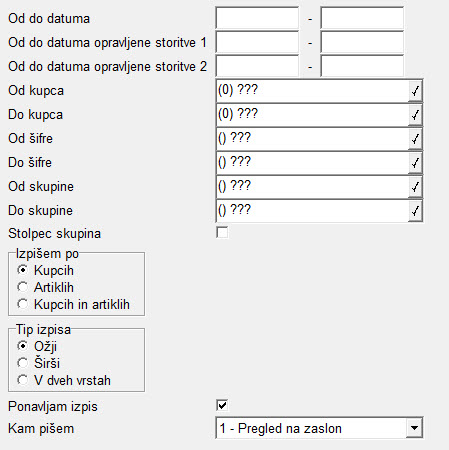Image resolution: width=449 pixels, height=450 pixels.
Task: Click end date of opravljene storitve 2
Action: pyautogui.click(x=362, y=66)
